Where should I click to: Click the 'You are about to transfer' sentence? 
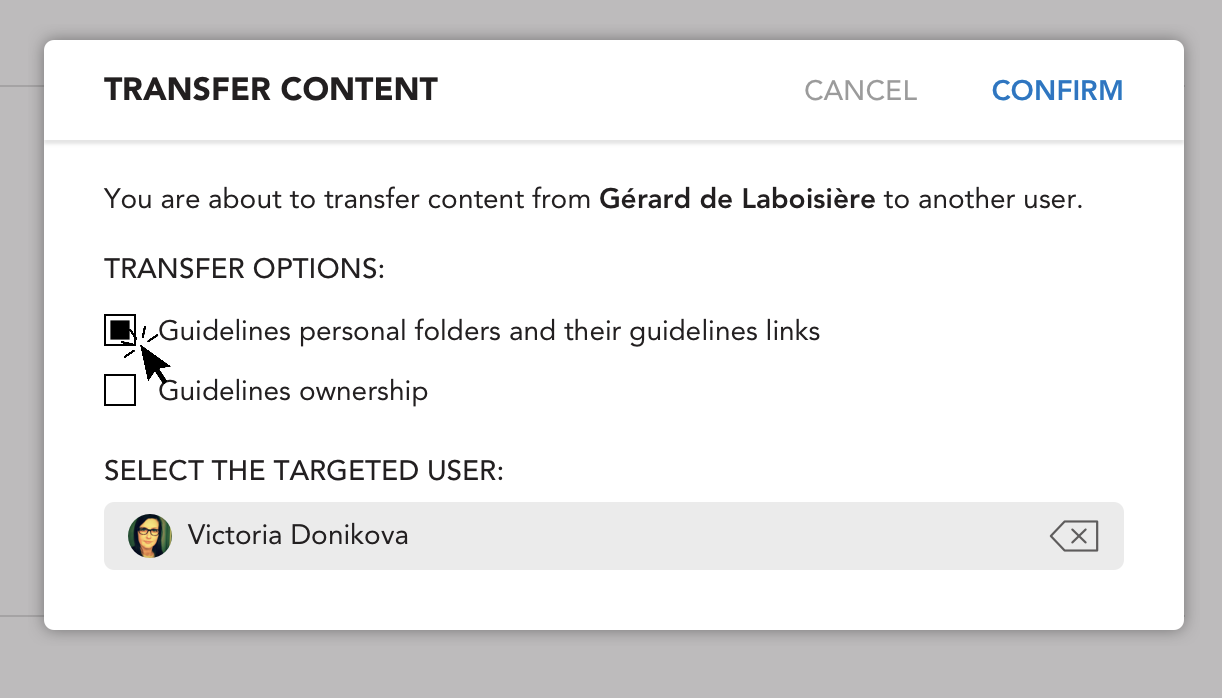tap(593, 199)
